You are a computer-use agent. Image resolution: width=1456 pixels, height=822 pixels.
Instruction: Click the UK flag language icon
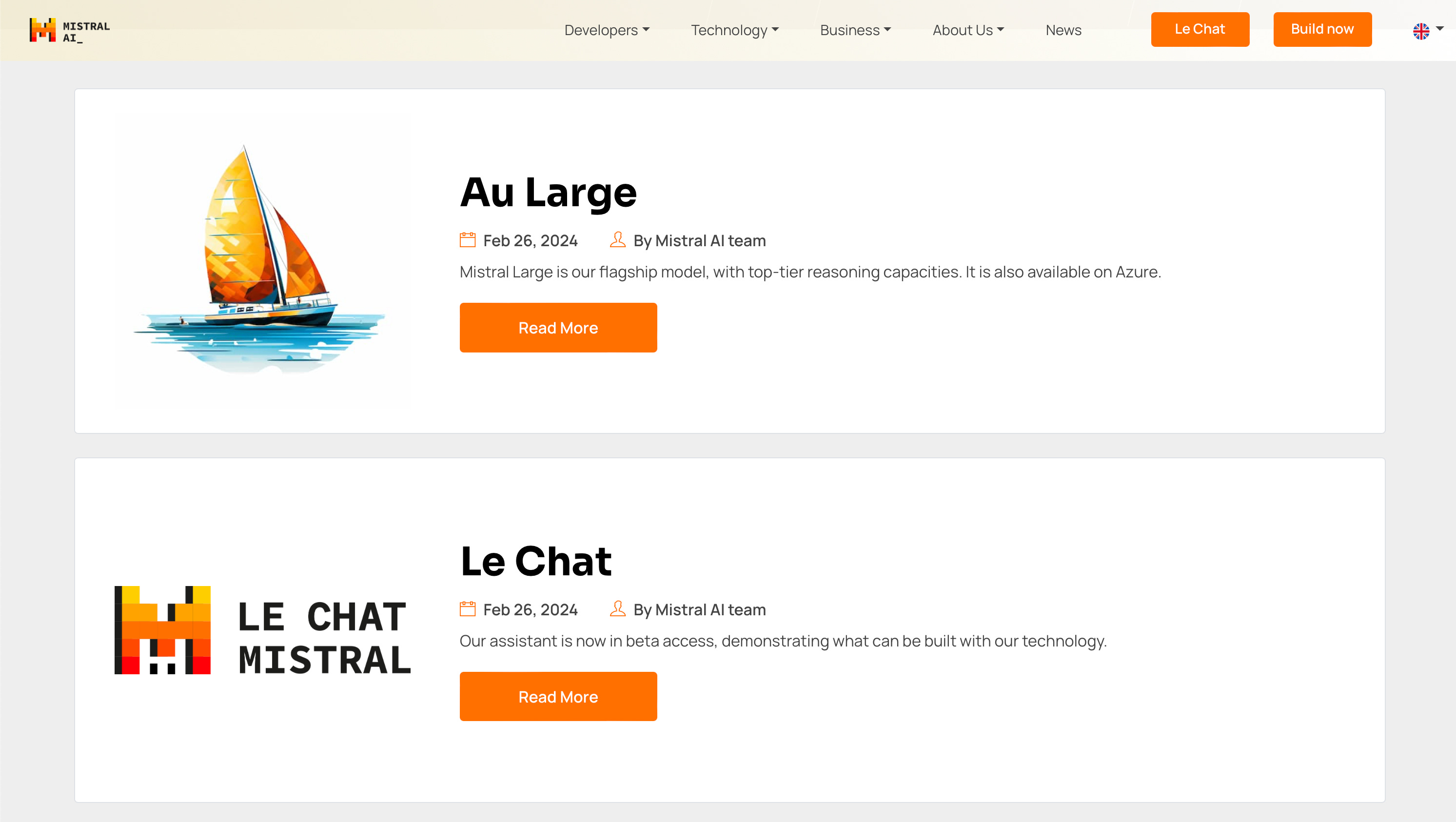[x=1420, y=30]
